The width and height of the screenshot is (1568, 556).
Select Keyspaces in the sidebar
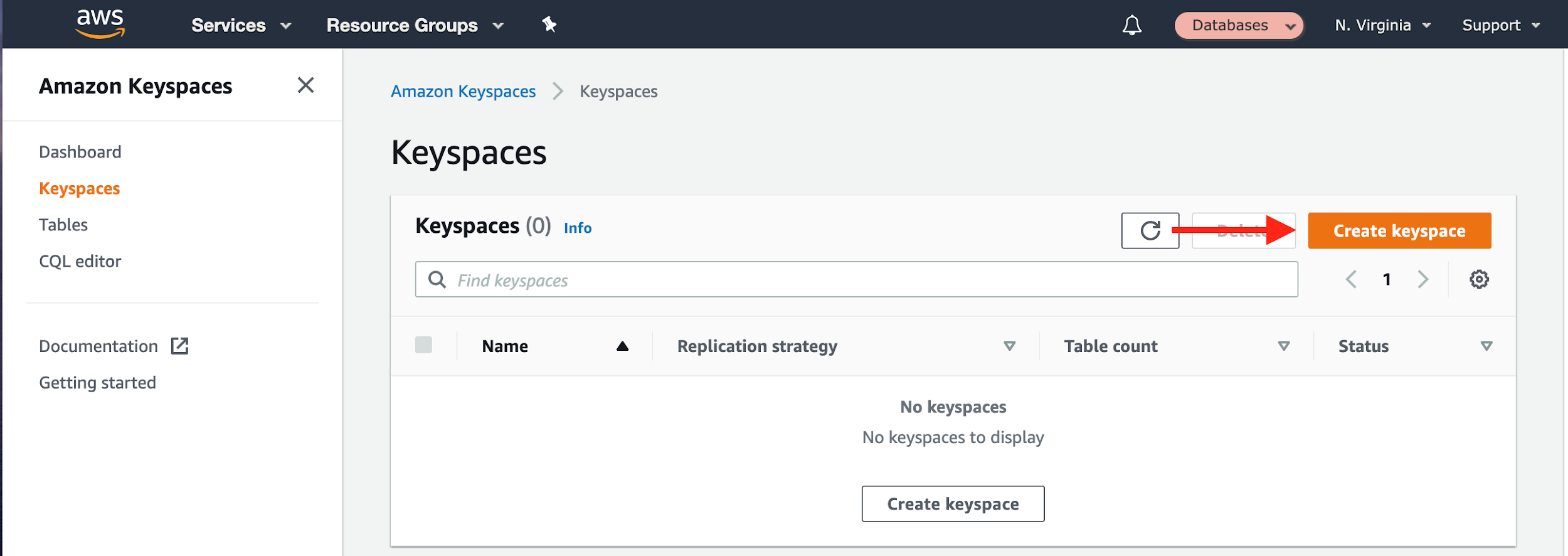pyautogui.click(x=80, y=188)
